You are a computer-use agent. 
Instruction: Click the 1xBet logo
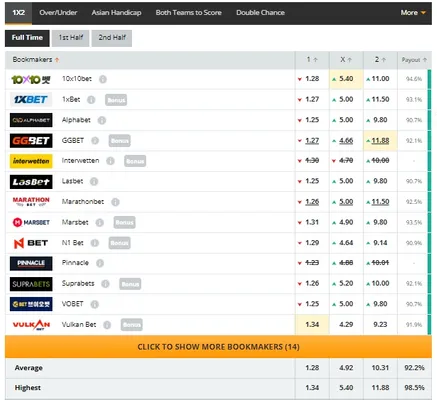tap(31, 99)
